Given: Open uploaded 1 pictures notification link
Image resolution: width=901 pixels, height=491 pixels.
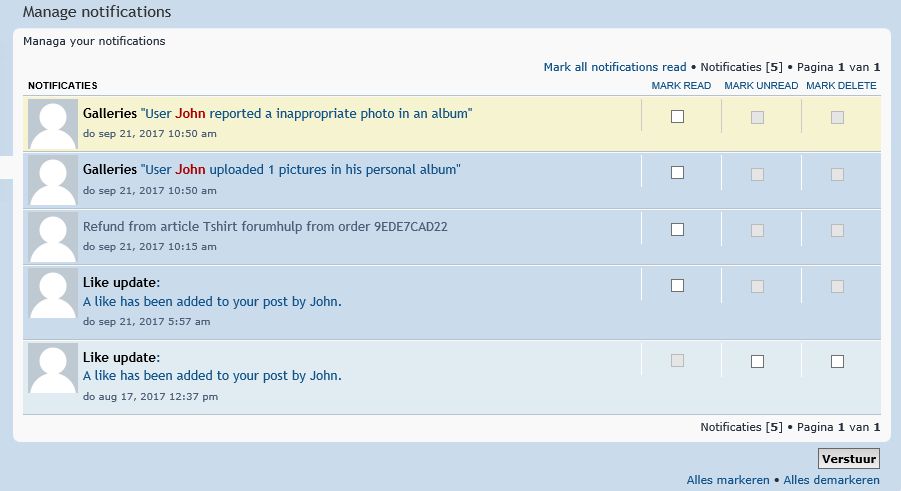Looking at the screenshot, I should point(301,170).
